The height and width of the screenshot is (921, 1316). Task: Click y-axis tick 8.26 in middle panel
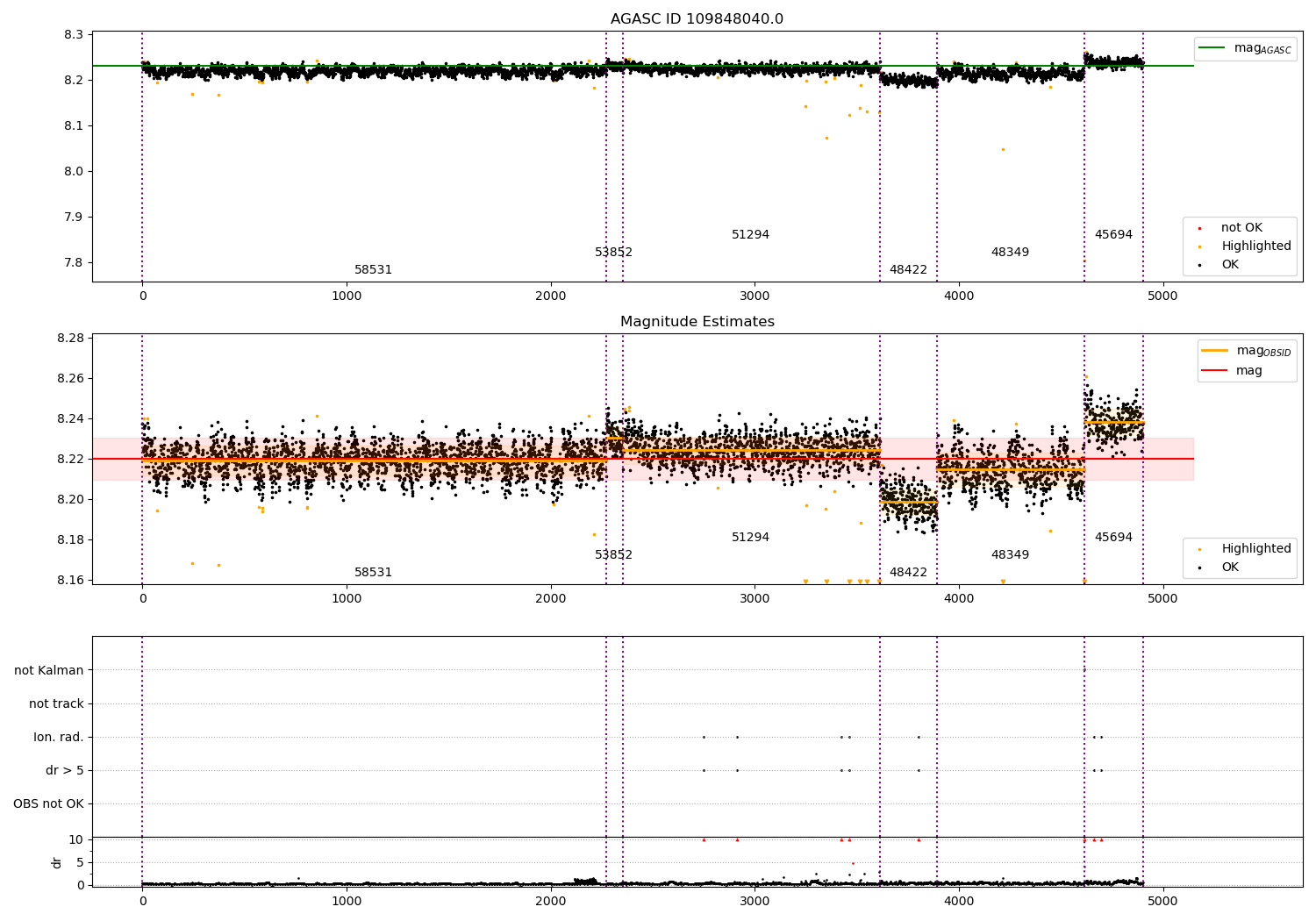pos(70,379)
